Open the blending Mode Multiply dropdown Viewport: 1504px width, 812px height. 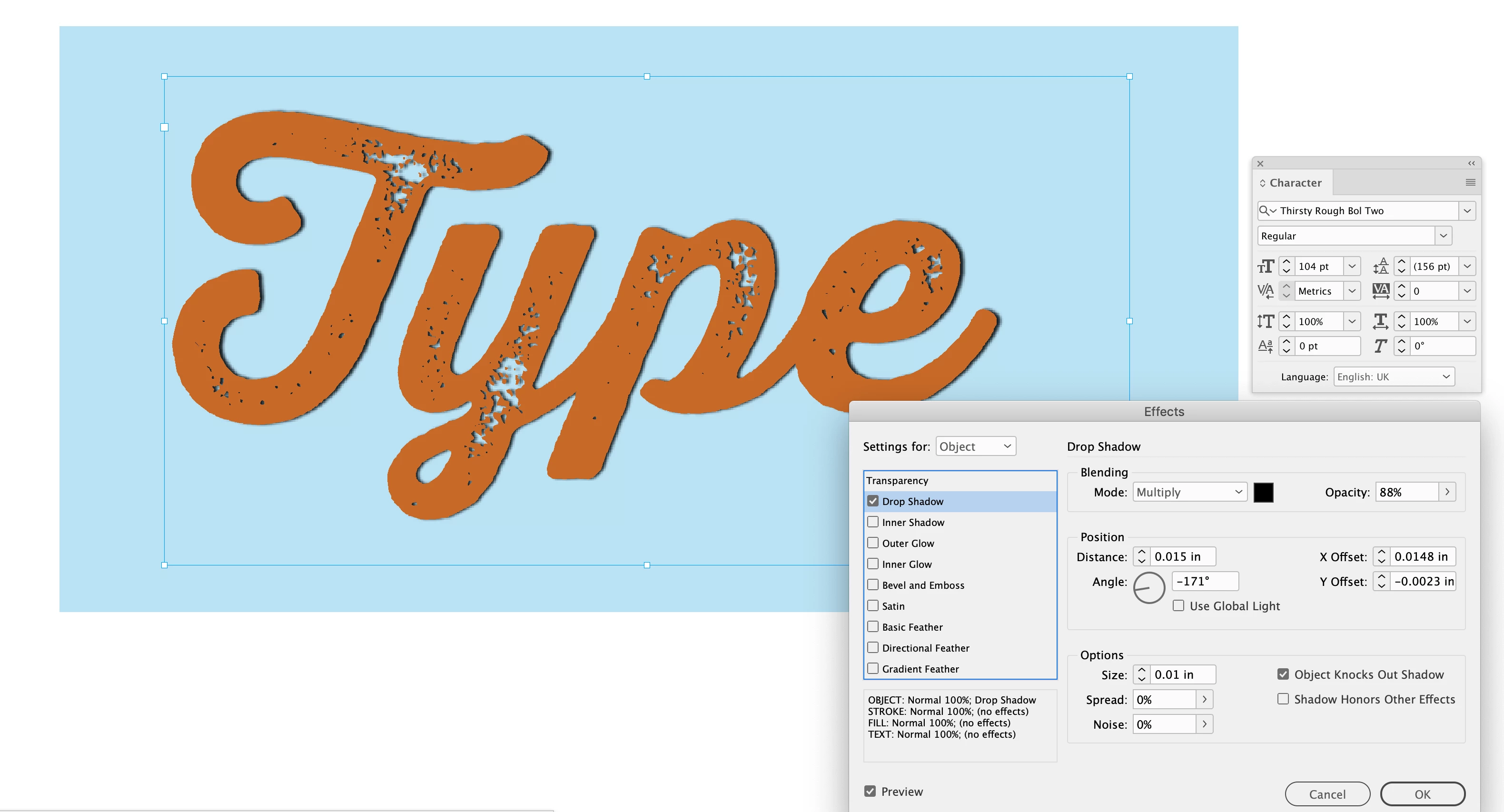(x=1189, y=492)
